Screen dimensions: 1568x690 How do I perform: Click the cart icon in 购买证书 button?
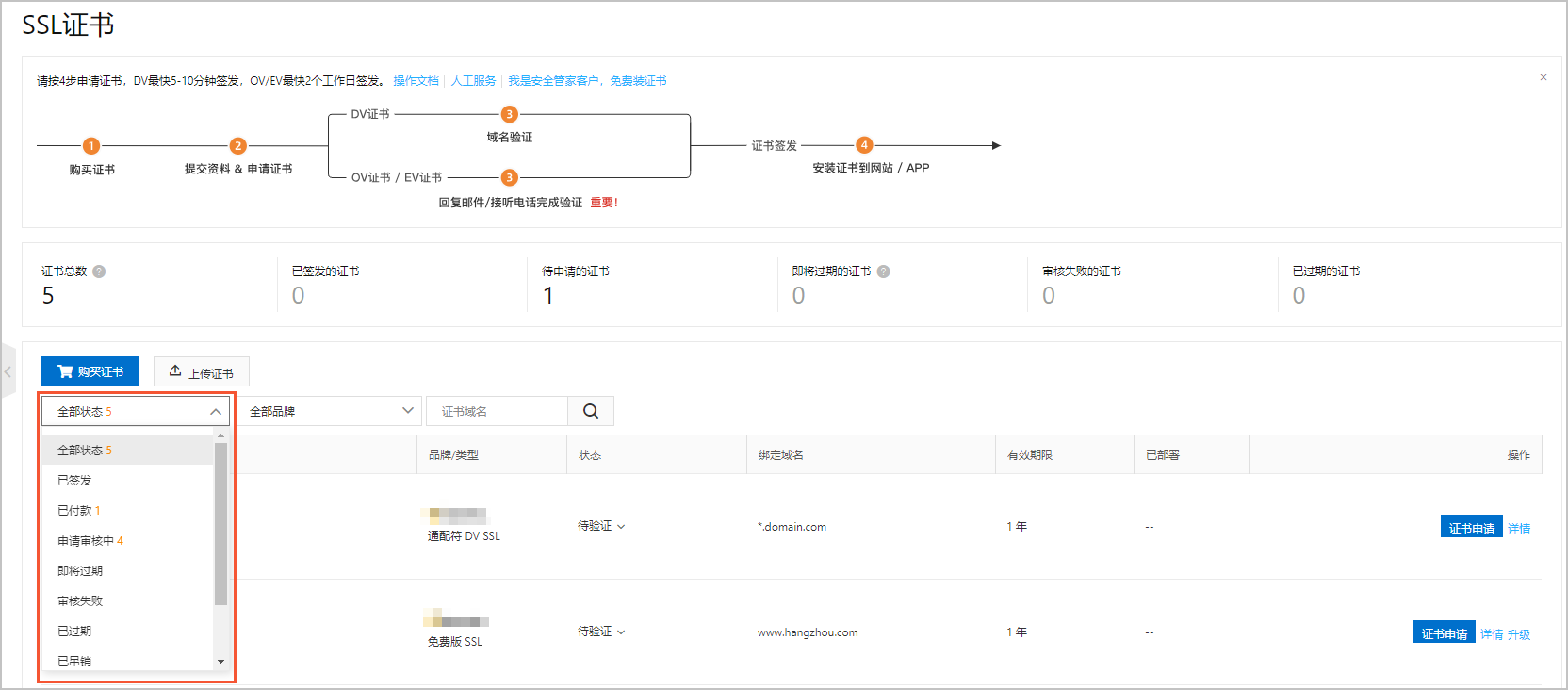click(65, 371)
